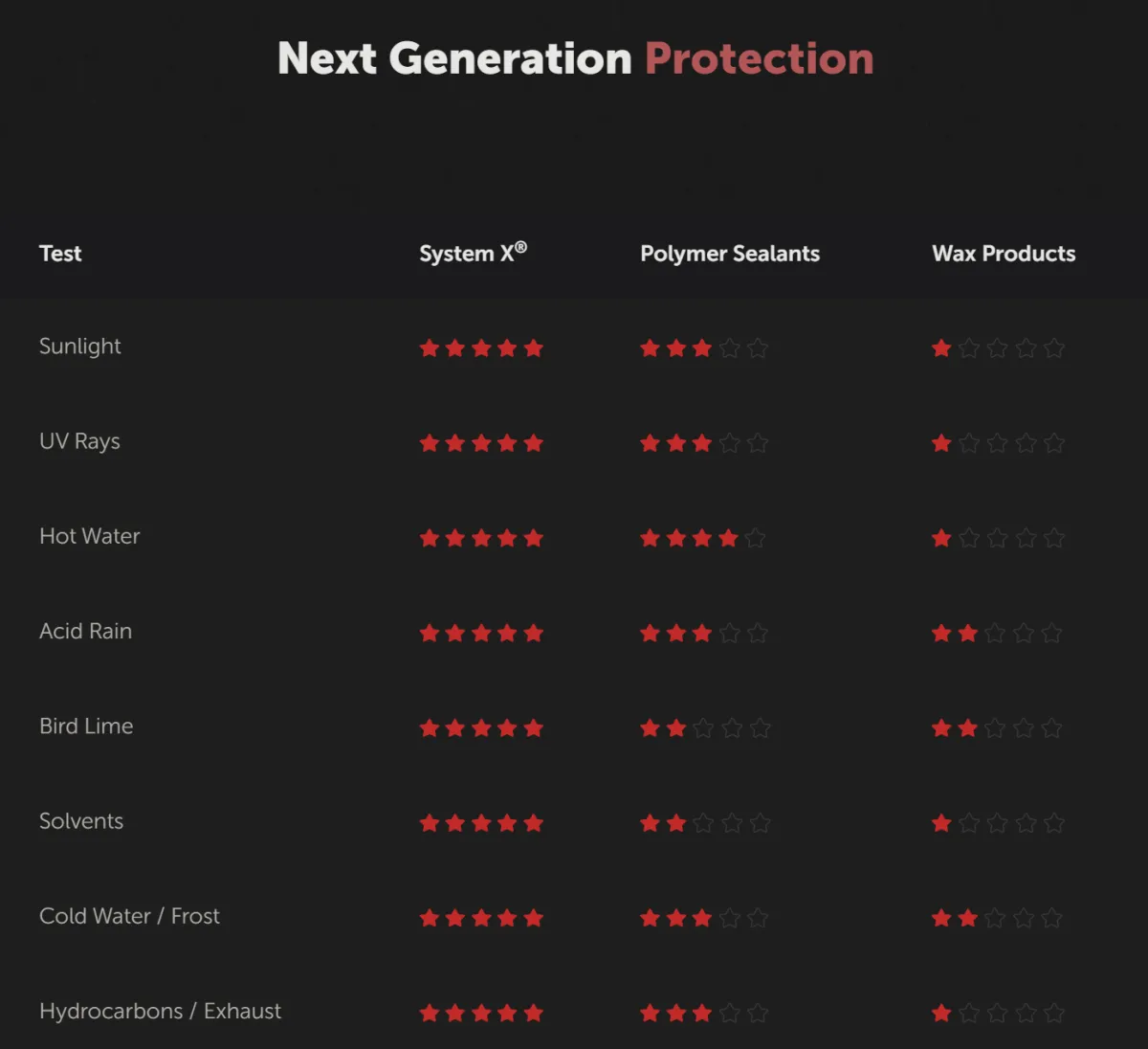This screenshot has height=1049, width=1148.
Task: Click System X's first star for Solvents
Action: tap(430, 823)
